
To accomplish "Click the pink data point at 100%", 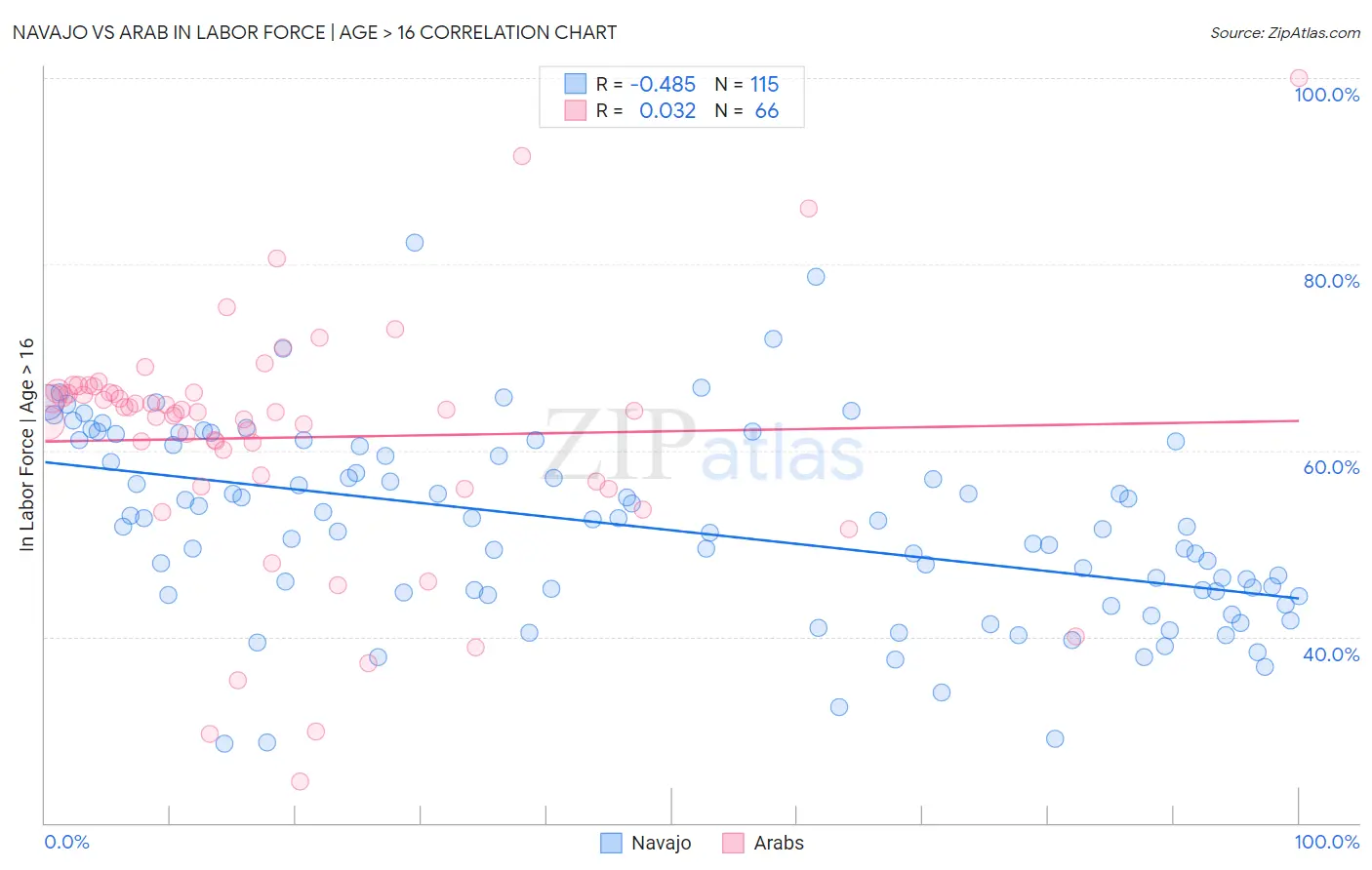I will coord(1298,78).
